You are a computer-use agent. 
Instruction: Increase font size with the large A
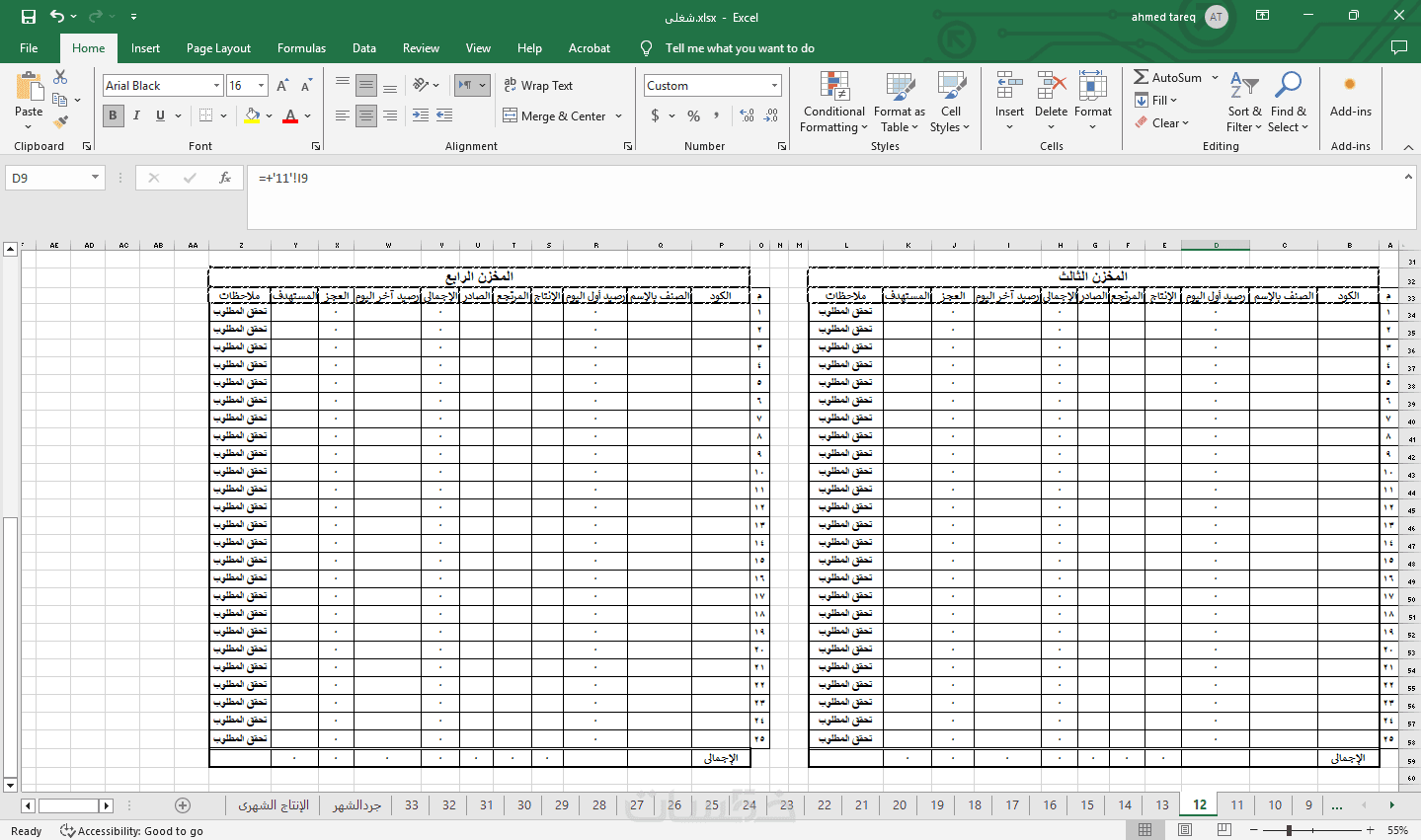[283, 86]
